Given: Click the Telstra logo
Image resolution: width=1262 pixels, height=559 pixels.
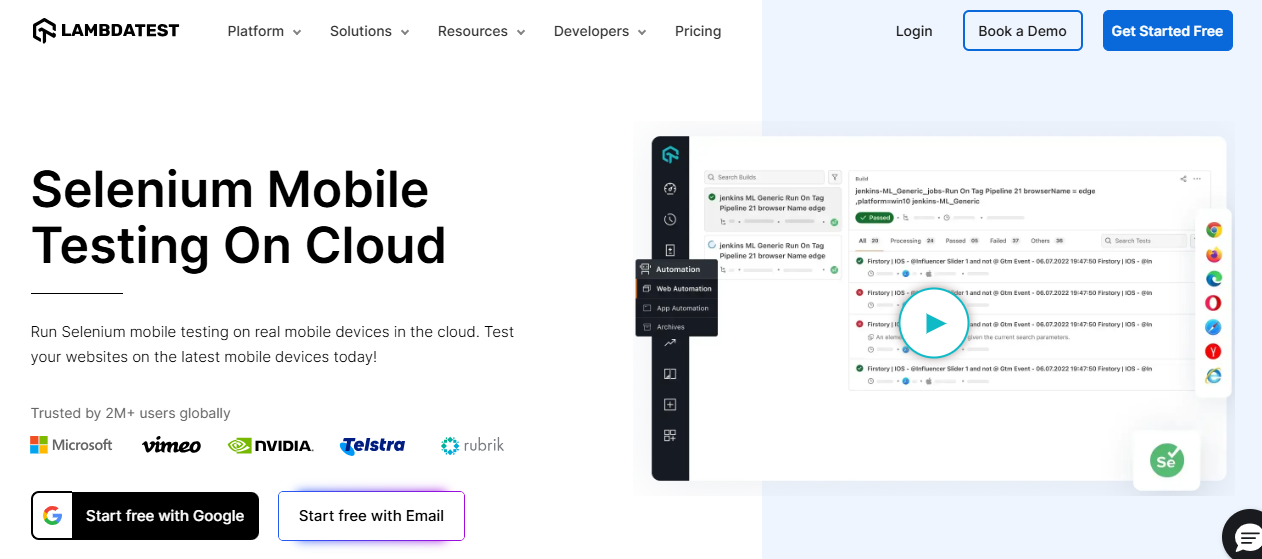Looking at the screenshot, I should [372, 445].
